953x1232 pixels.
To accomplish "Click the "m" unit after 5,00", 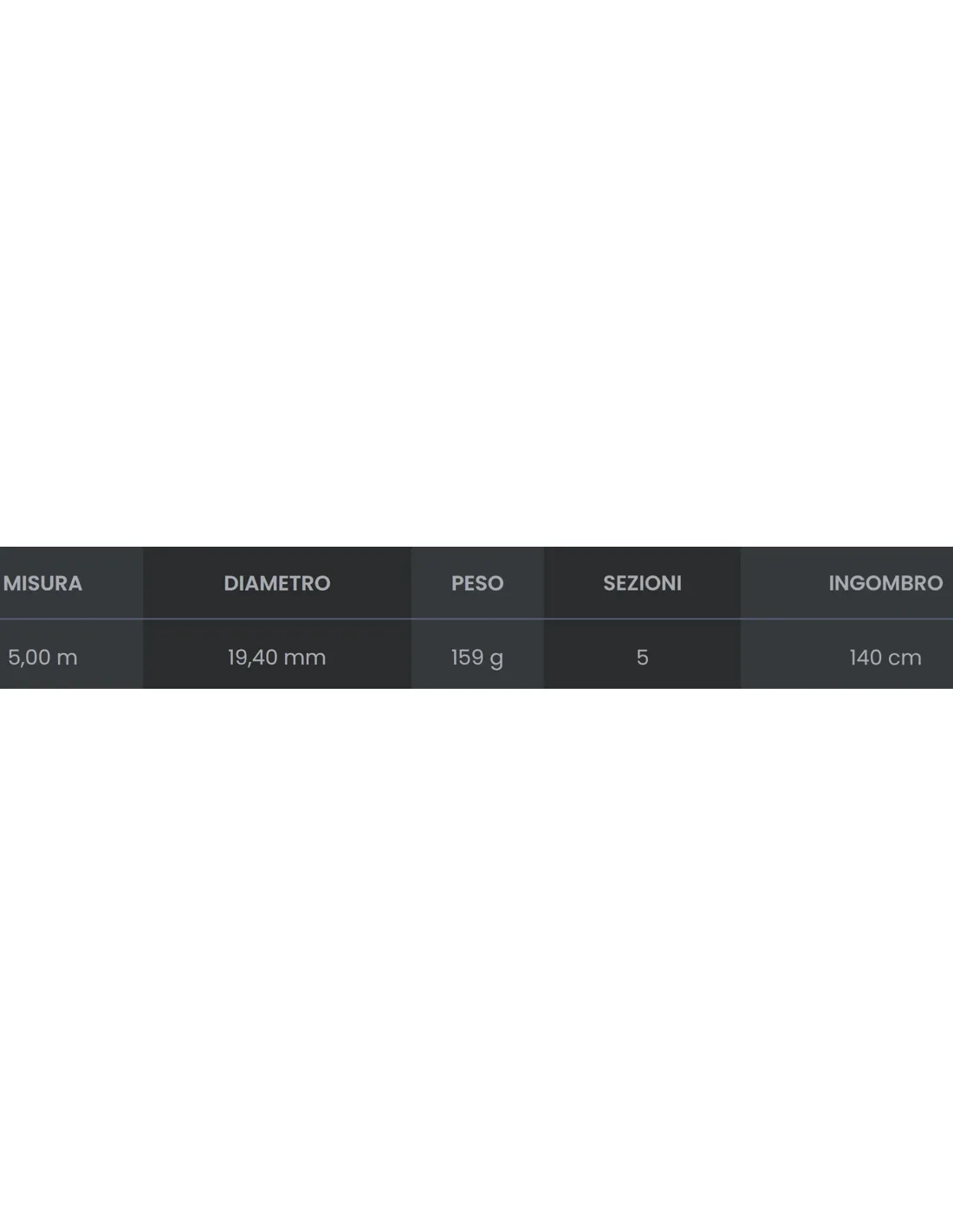I will [67, 658].
